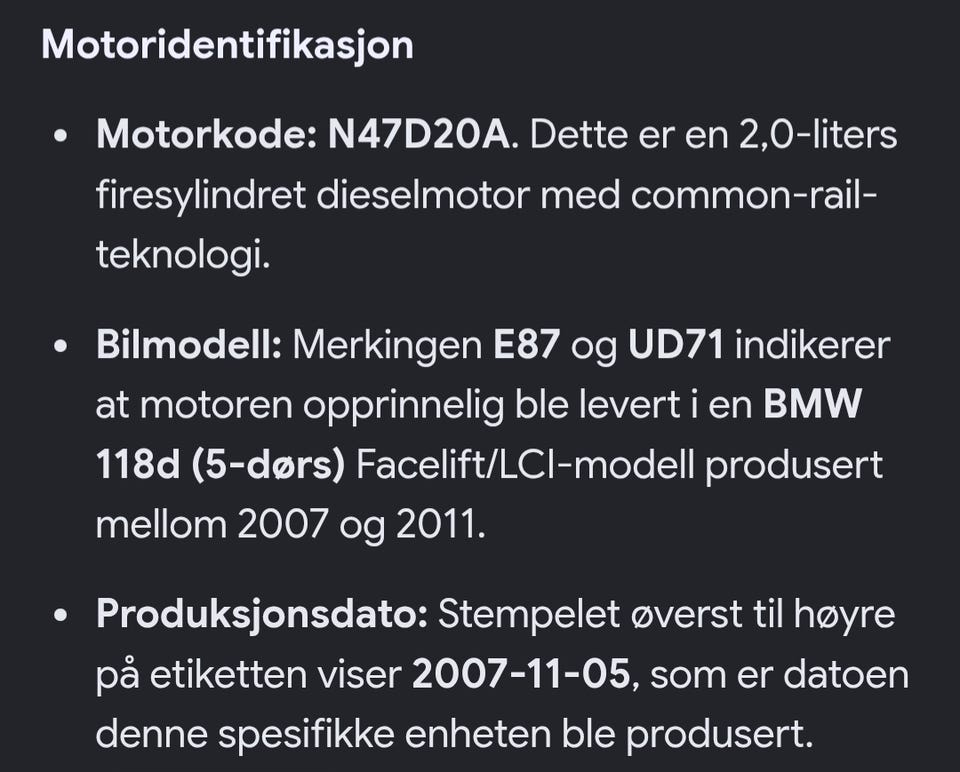
Task: Click the bold UD71 code
Action: pyautogui.click(x=676, y=345)
